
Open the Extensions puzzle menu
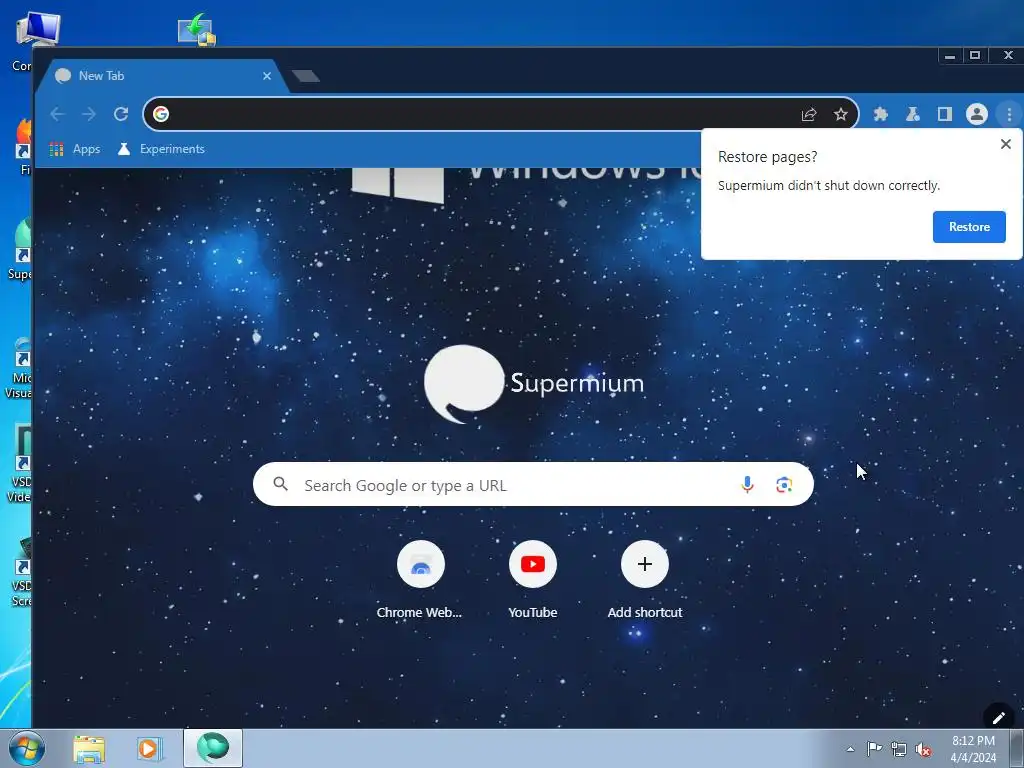pyautogui.click(x=881, y=114)
